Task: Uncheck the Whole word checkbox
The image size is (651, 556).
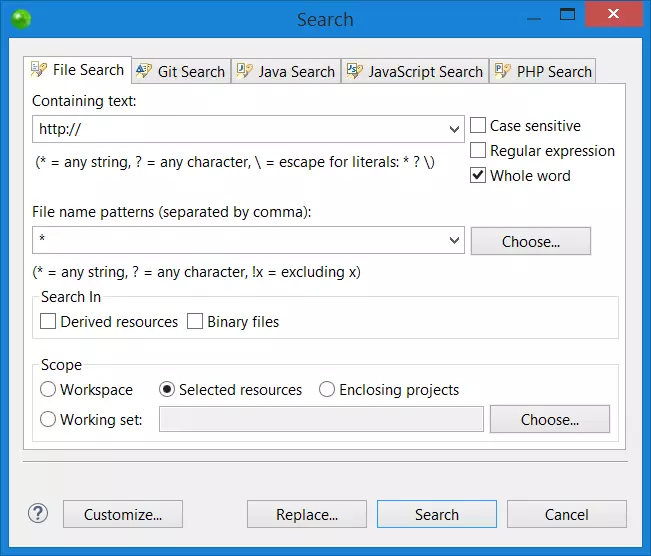Action: [477, 175]
